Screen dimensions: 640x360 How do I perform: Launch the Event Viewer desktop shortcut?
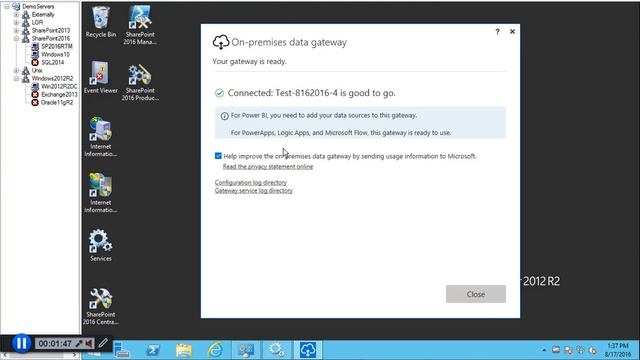click(x=100, y=78)
